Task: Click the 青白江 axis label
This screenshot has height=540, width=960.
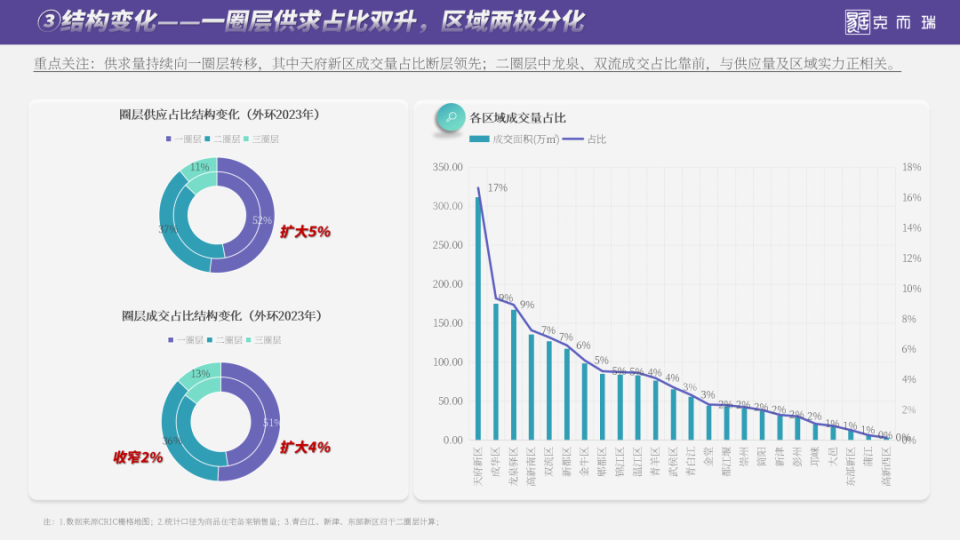Action: 691,462
